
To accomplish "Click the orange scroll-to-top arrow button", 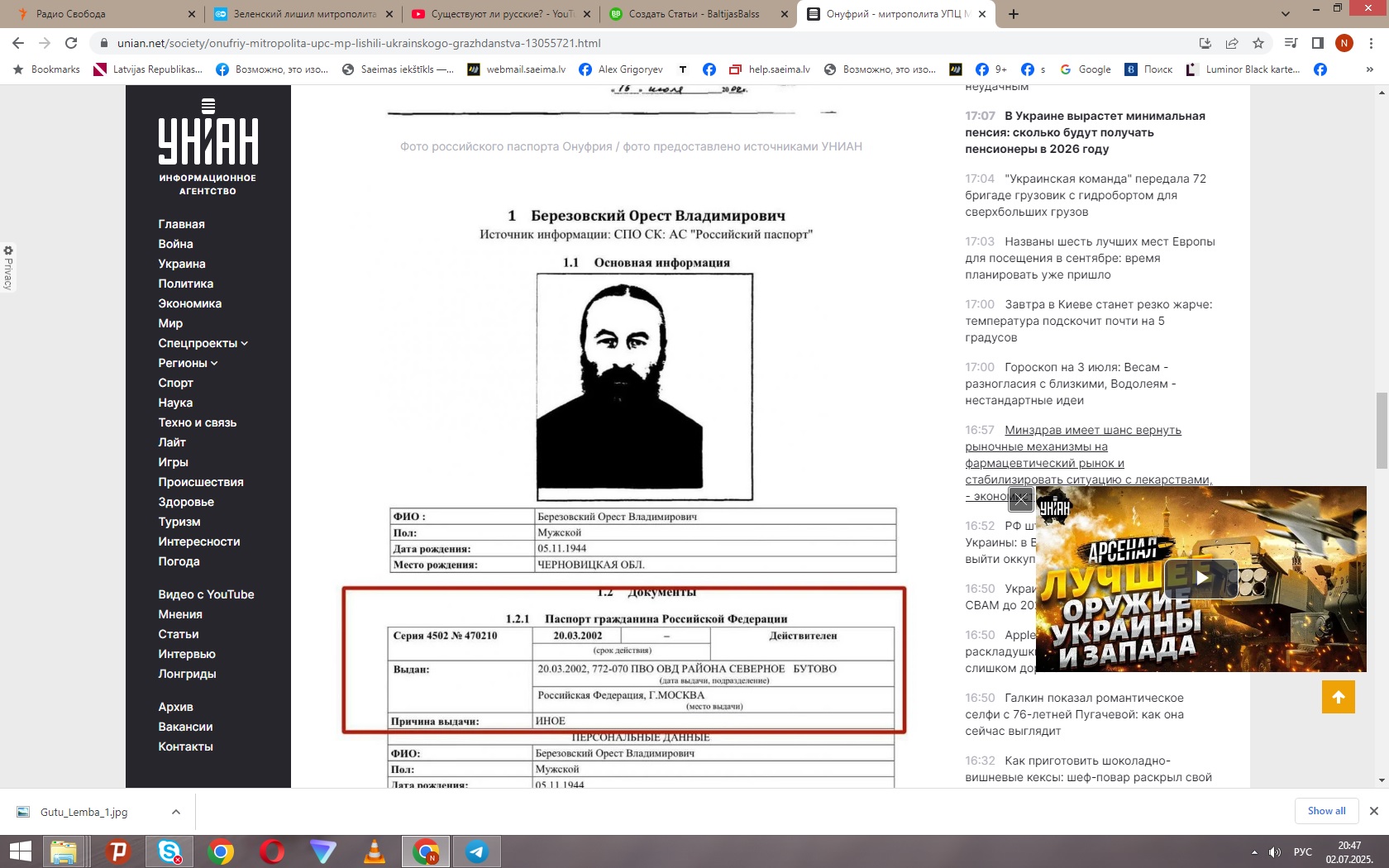I will coord(1338,697).
